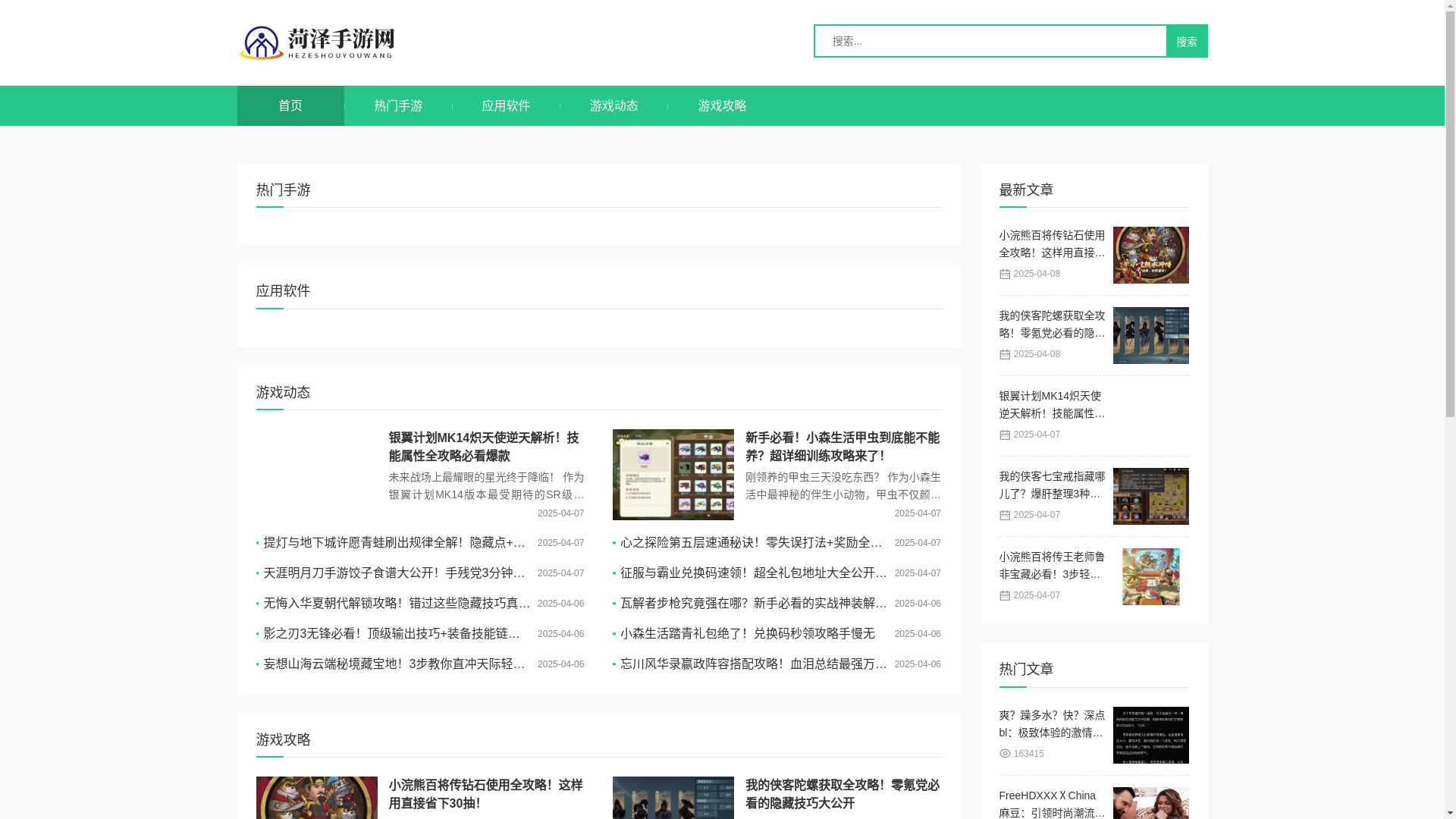Open the 游戏攻略 navigation tab
This screenshot has height=819, width=1456.
pyautogui.click(x=722, y=105)
